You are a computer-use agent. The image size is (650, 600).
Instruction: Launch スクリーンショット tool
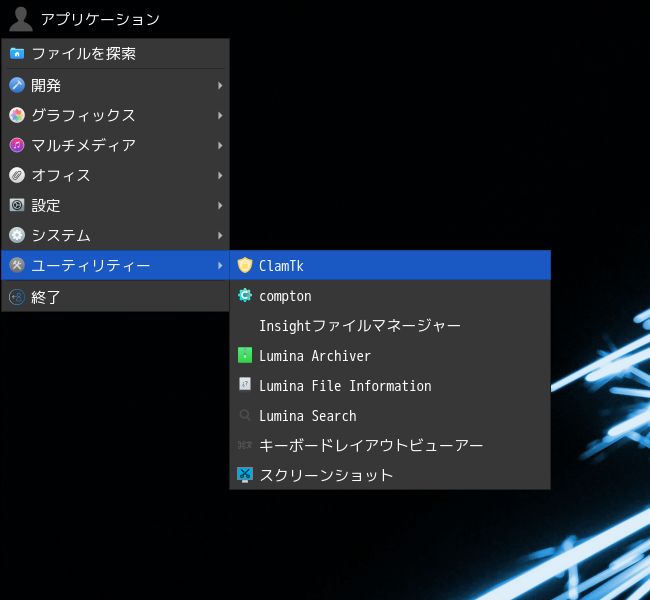390,475
